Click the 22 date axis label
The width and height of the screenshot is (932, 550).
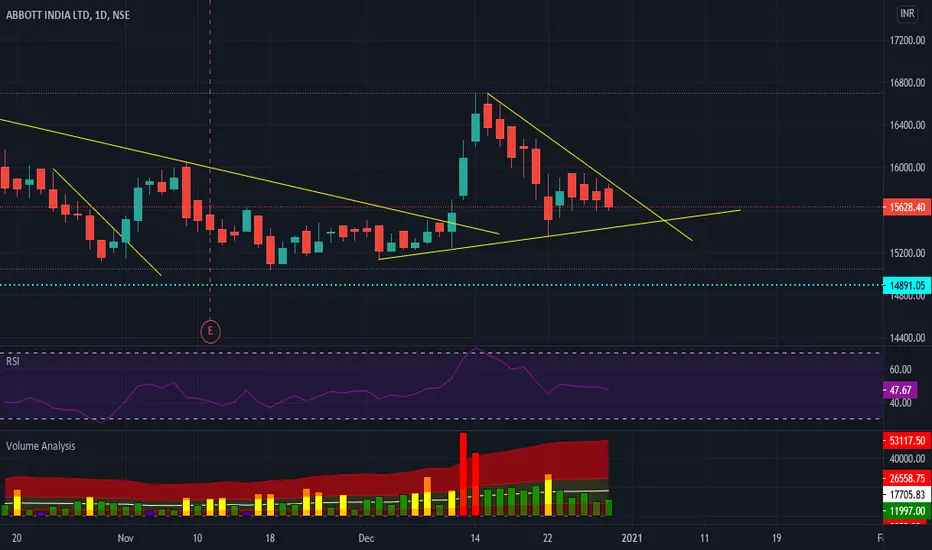(x=547, y=538)
